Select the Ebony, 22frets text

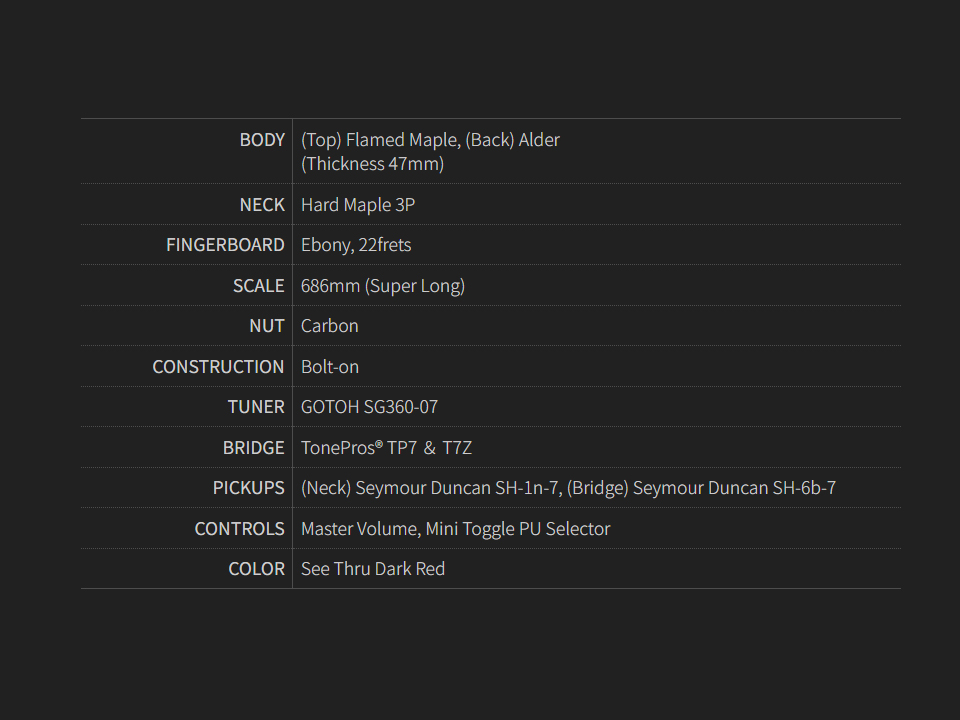click(x=356, y=245)
